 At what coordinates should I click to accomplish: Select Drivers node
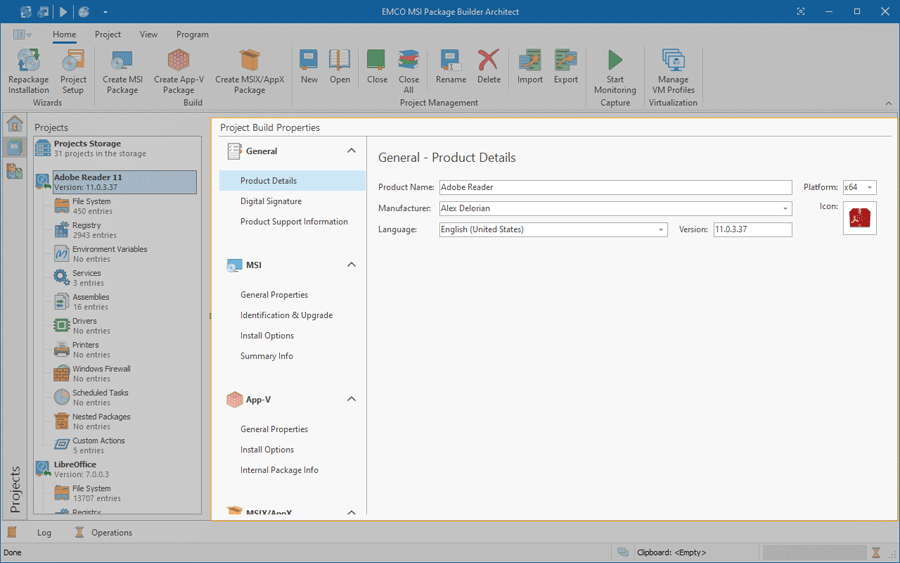[82, 326]
